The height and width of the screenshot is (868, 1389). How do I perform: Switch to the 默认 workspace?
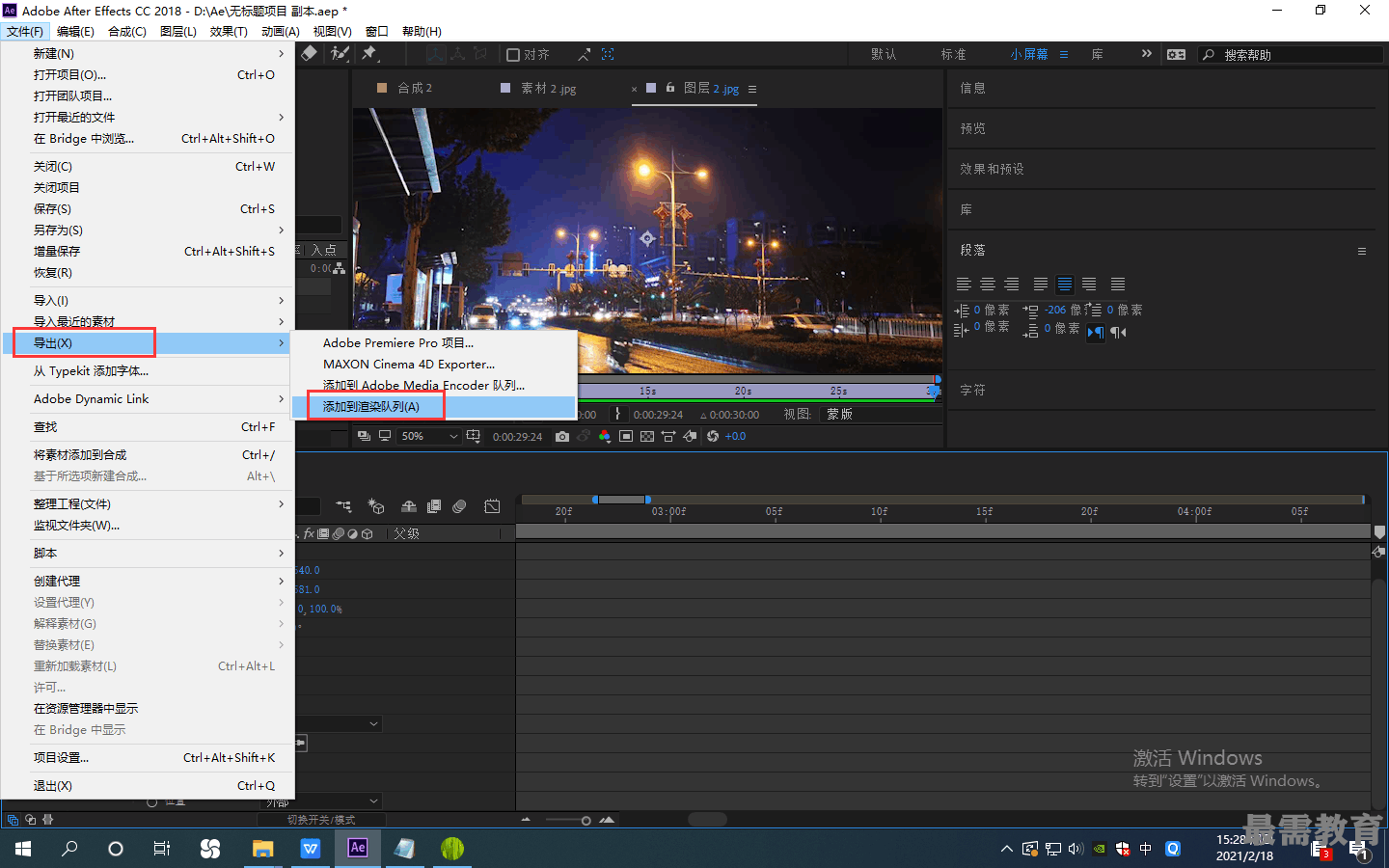pyautogui.click(x=884, y=54)
